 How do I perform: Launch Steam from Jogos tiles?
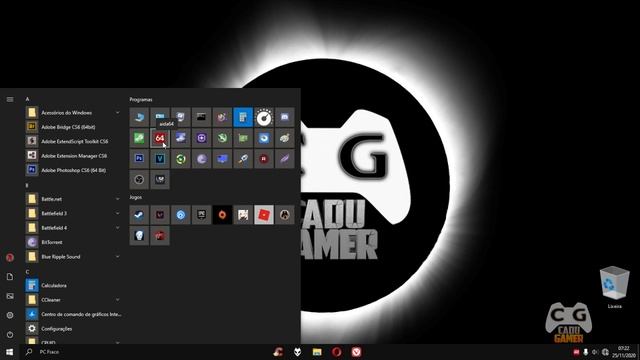(x=139, y=215)
